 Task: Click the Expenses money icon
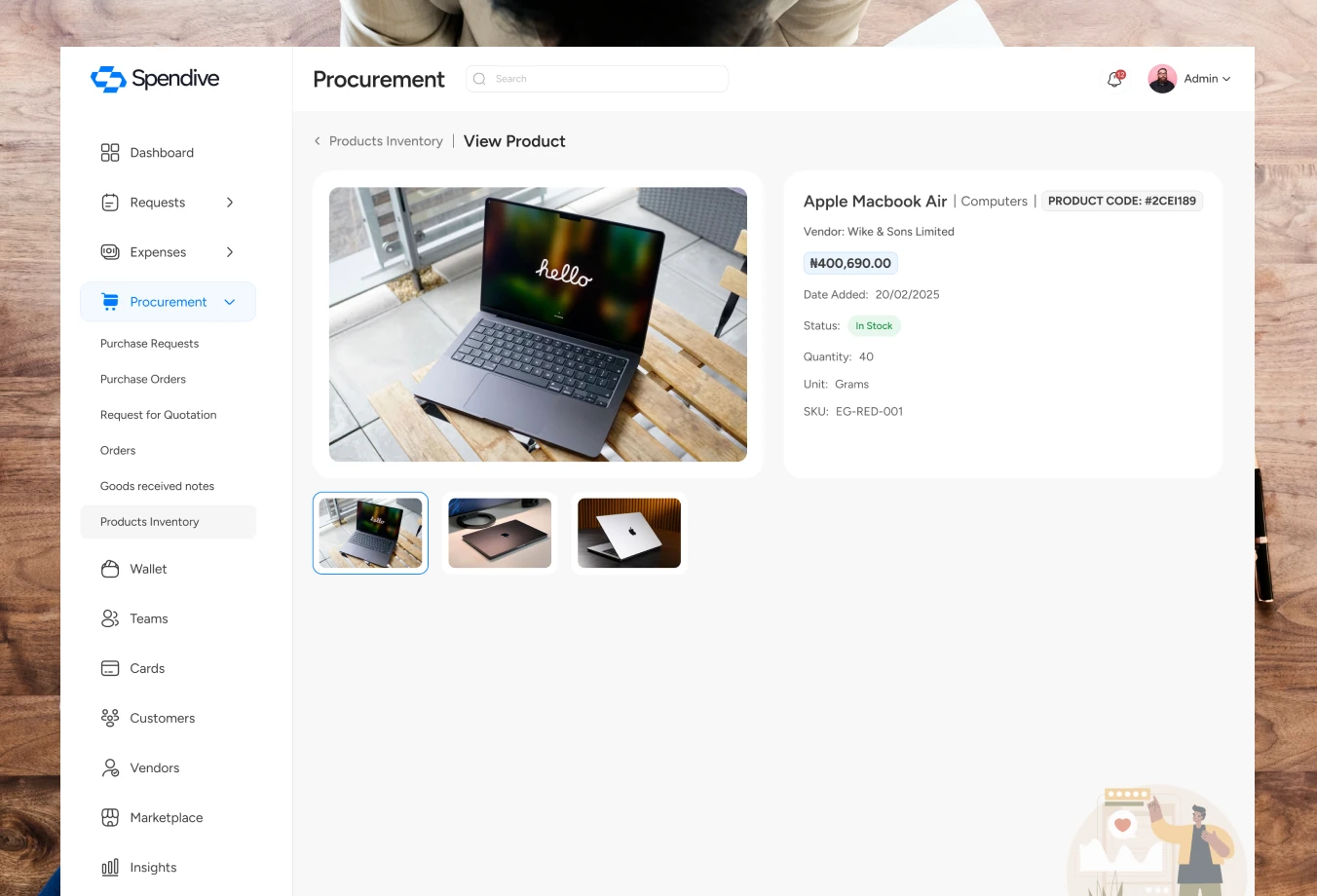(x=110, y=252)
